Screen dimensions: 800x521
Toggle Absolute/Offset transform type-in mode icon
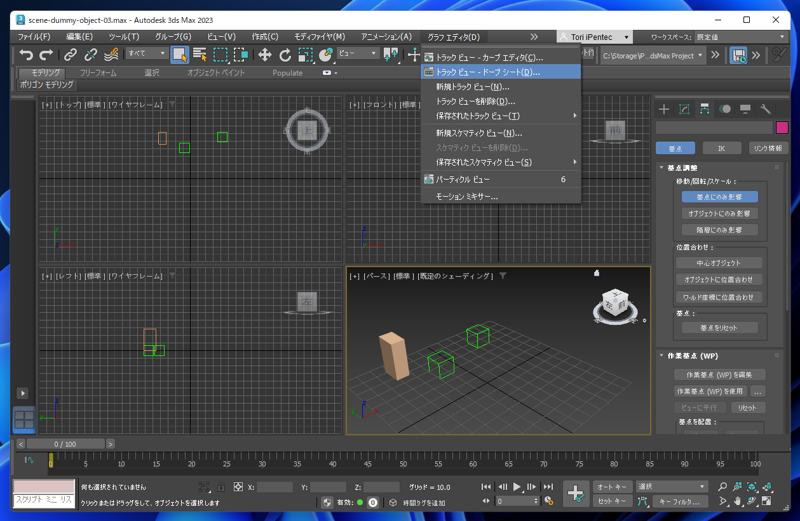tap(238, 487)
